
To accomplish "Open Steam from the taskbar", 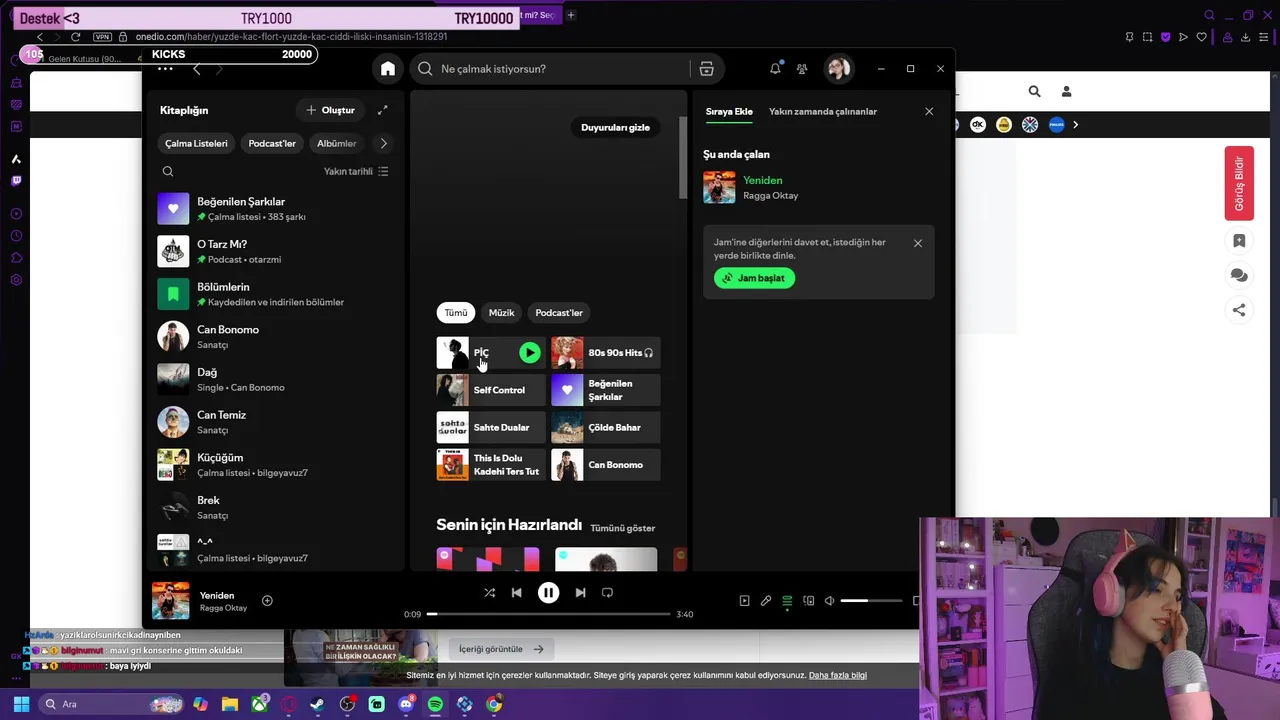I will point(317,704).
